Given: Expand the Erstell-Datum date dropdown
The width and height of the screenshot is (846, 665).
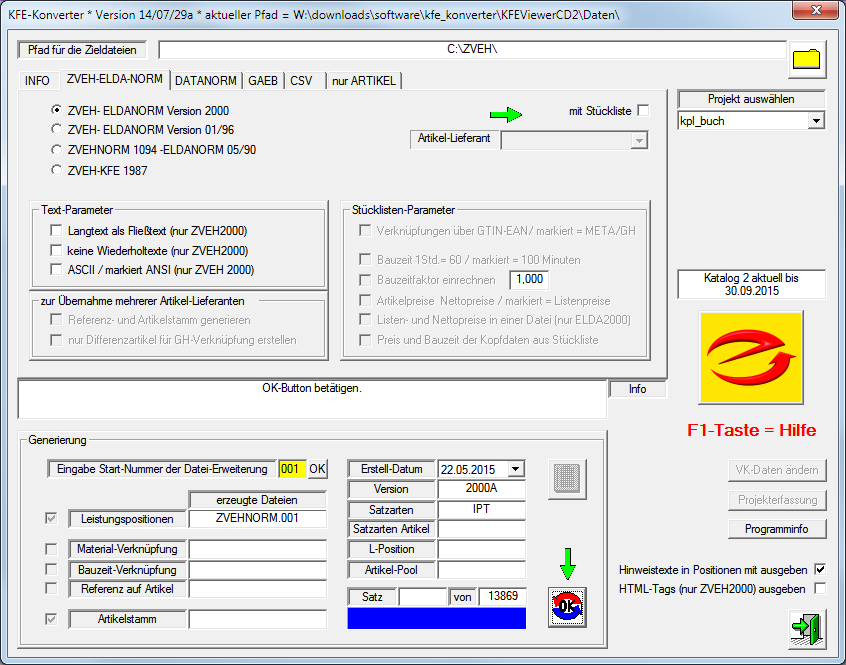Looking at the screenshot, I should click(x=515, y=469).
